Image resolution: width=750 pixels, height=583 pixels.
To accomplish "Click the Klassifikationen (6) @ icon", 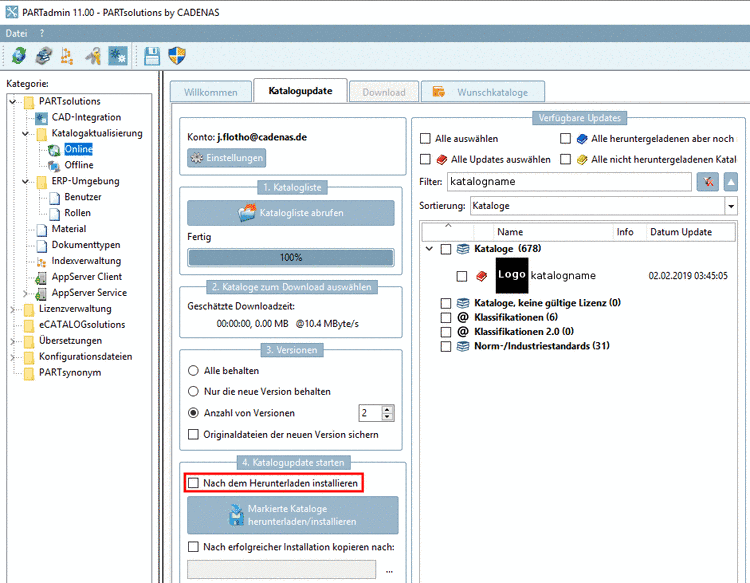I will pyautogui.click(x=463, y=318).
